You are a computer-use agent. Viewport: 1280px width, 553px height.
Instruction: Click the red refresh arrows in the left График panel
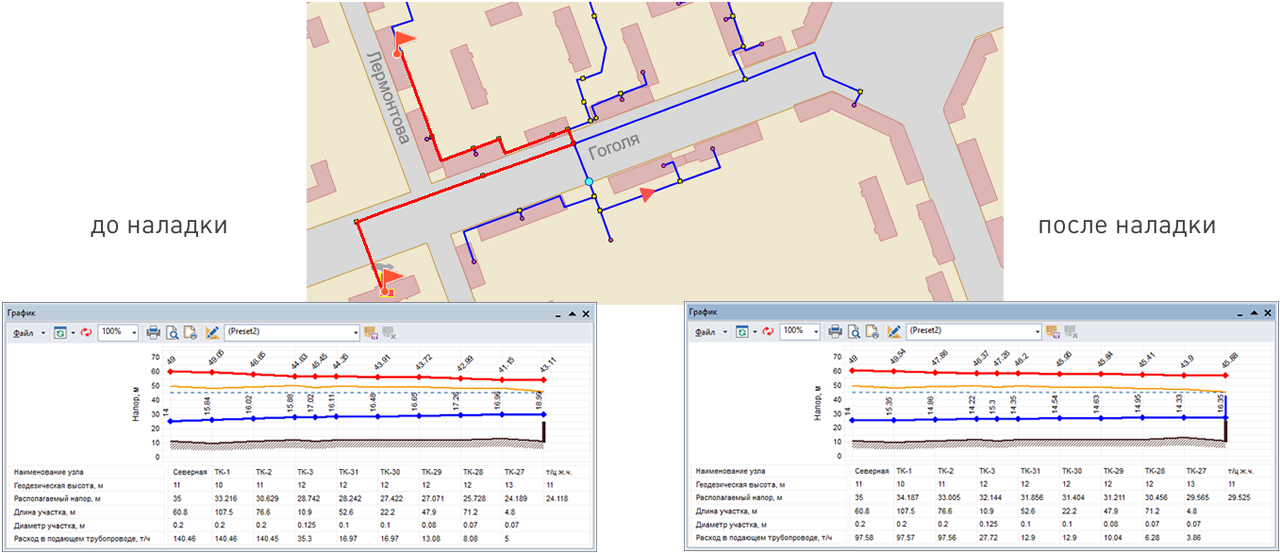(85, 332)
